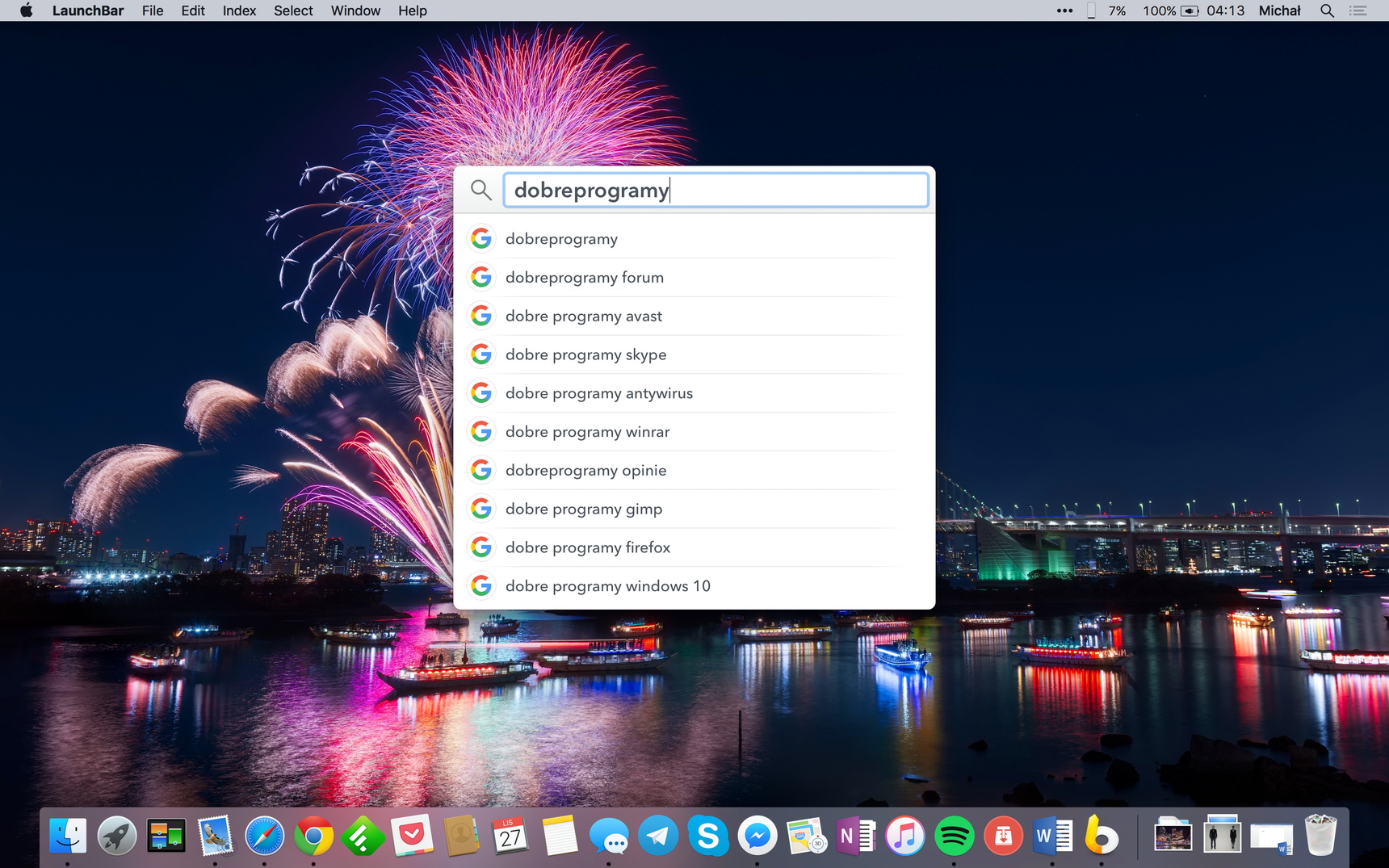Open Messages blue bubble in Dock

pos(609,836)
